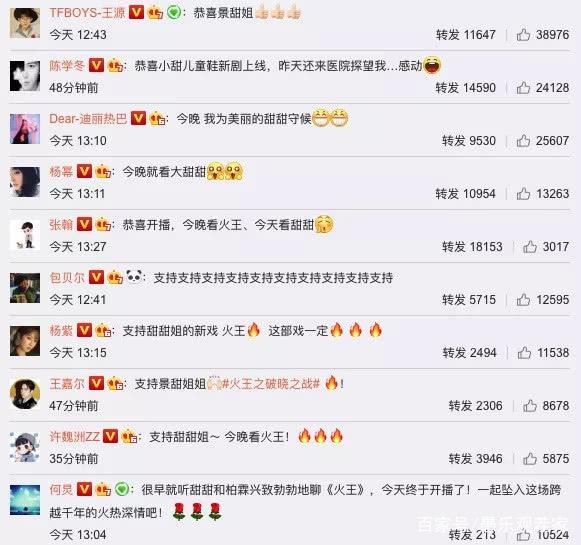581x545 pixels.
Task: Like 张翰's comment showing 3017 likes
Action: (529, 247)
